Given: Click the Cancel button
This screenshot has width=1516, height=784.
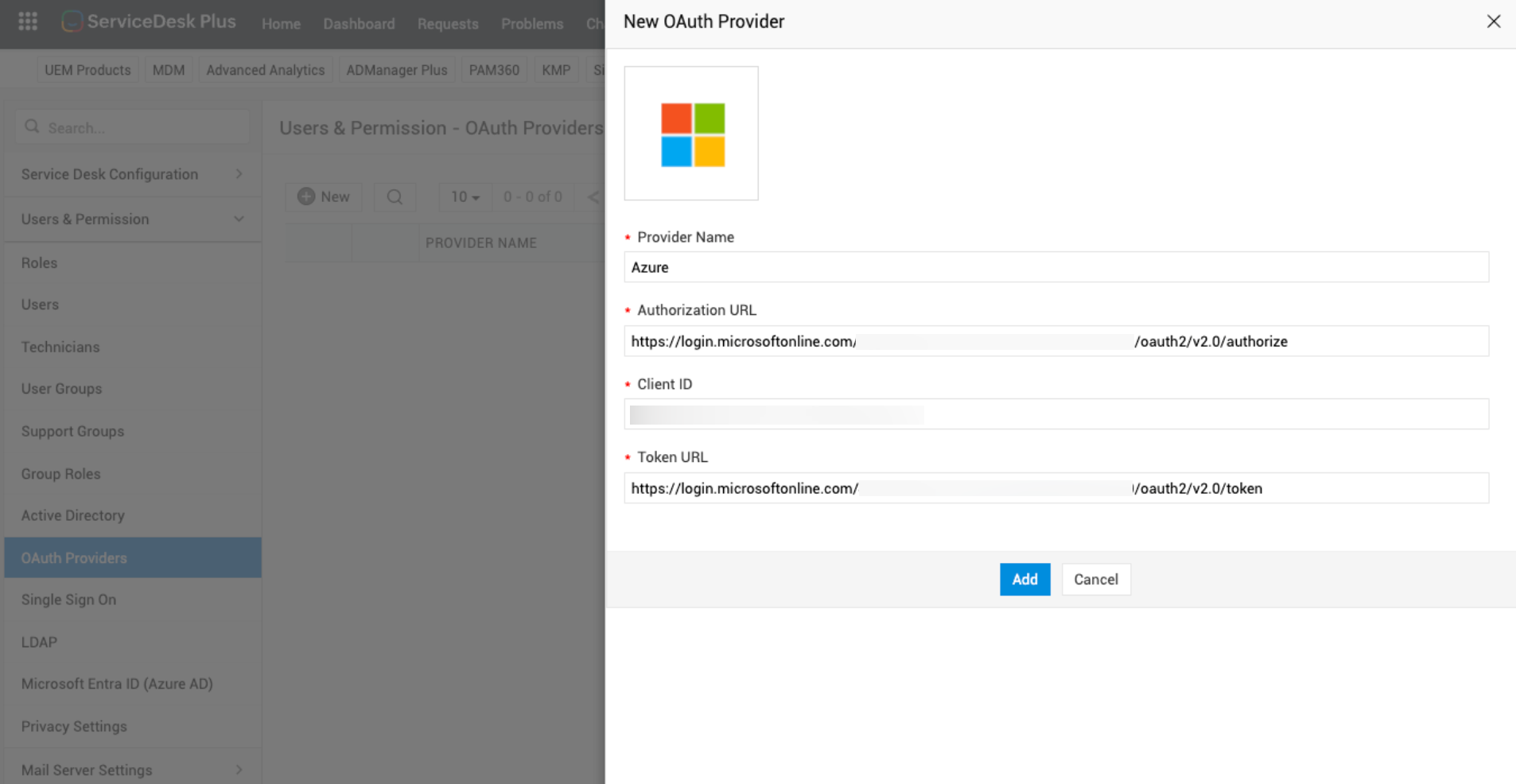Looking at the screenshot, I should (x=1096, y=580).
